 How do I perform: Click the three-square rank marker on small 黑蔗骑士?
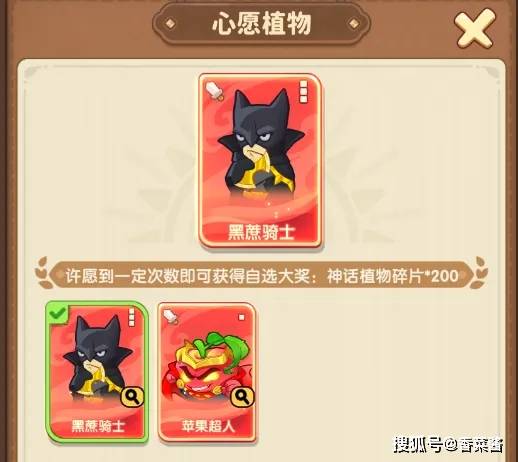click(132, 317)
